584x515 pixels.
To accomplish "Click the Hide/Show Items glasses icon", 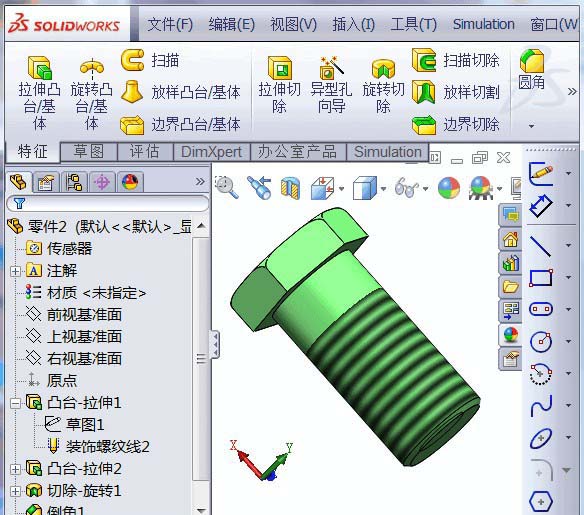I will coord(407,188).
